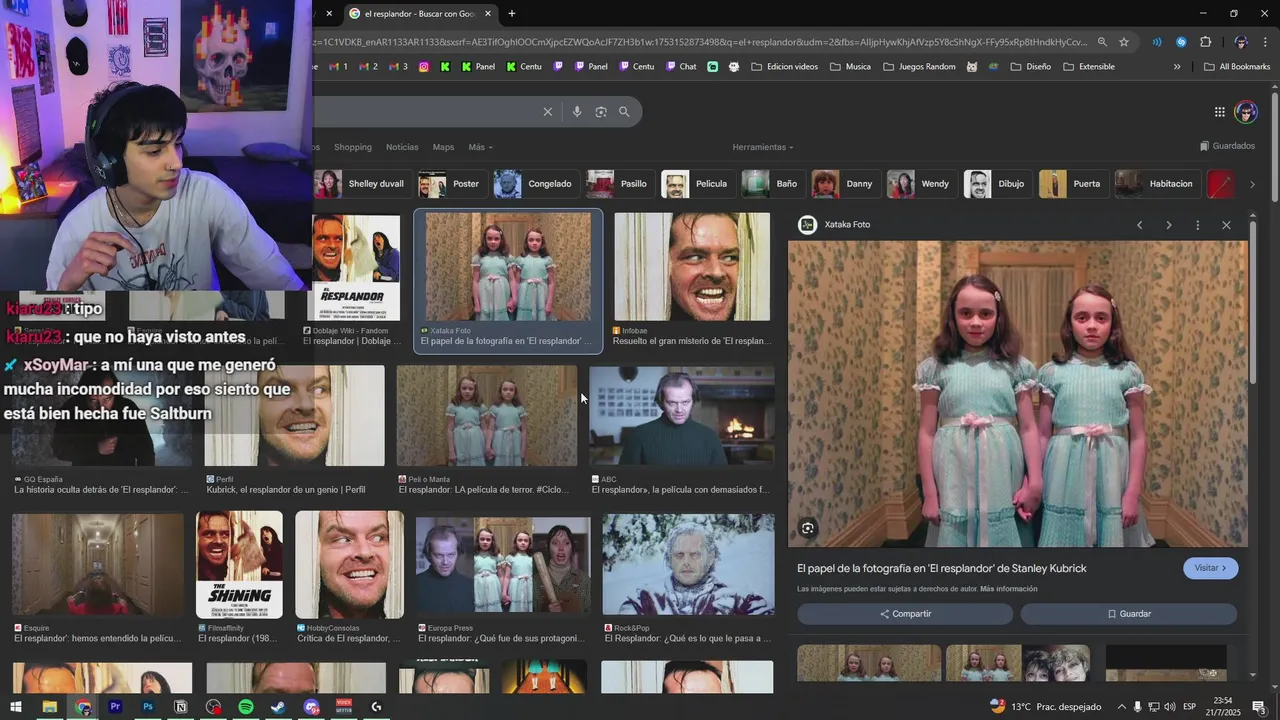This screenshot has width=1280, height=720.
Task: Click the Compartir button
Action: [x=905, y=614]
